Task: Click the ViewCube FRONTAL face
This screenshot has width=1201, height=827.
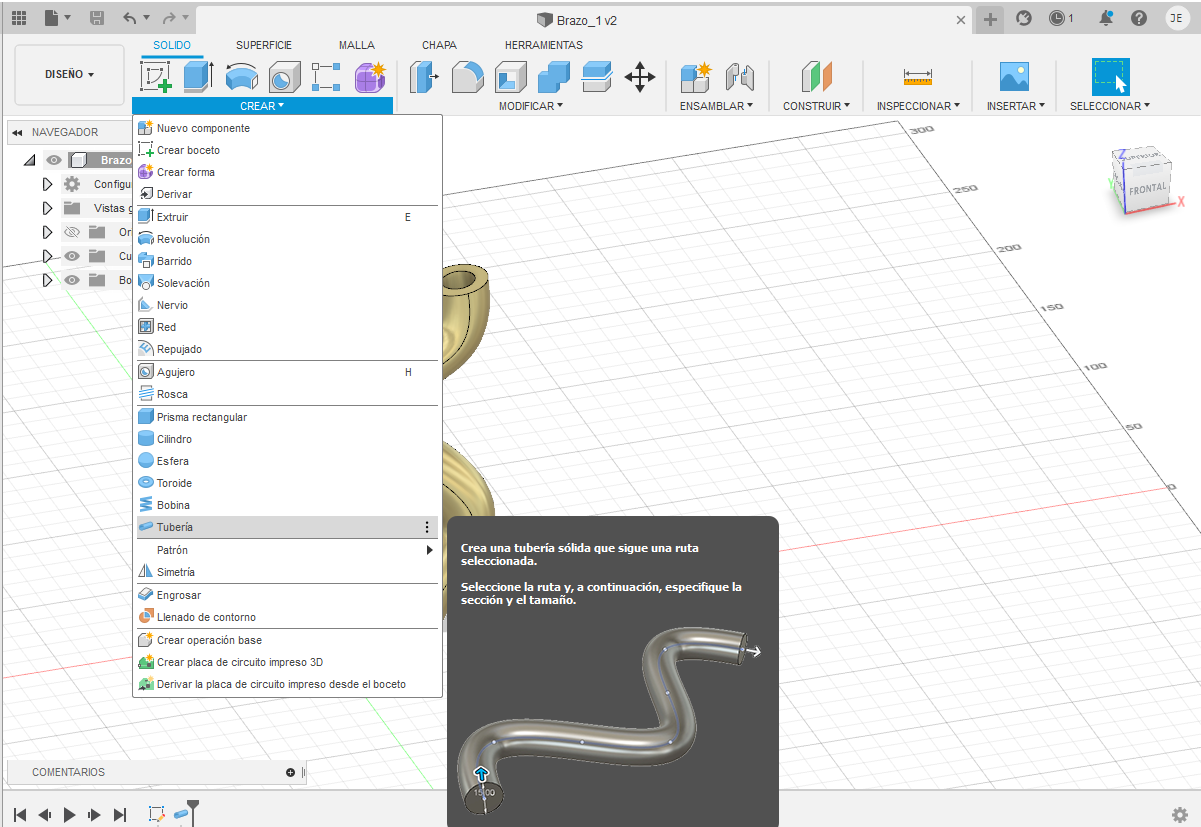Action: point(1146,188)
